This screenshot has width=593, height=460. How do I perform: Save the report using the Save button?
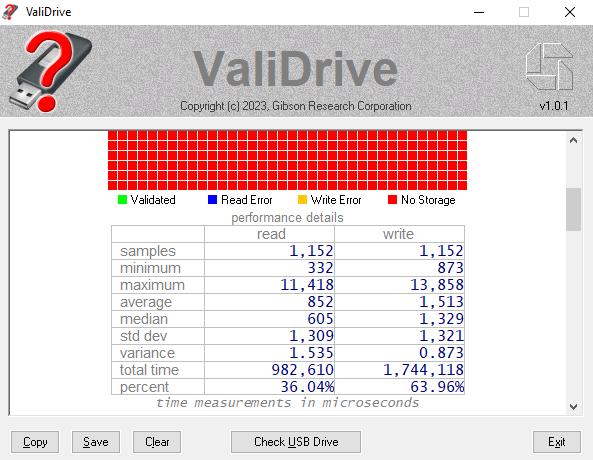click(x=96, y=442)
